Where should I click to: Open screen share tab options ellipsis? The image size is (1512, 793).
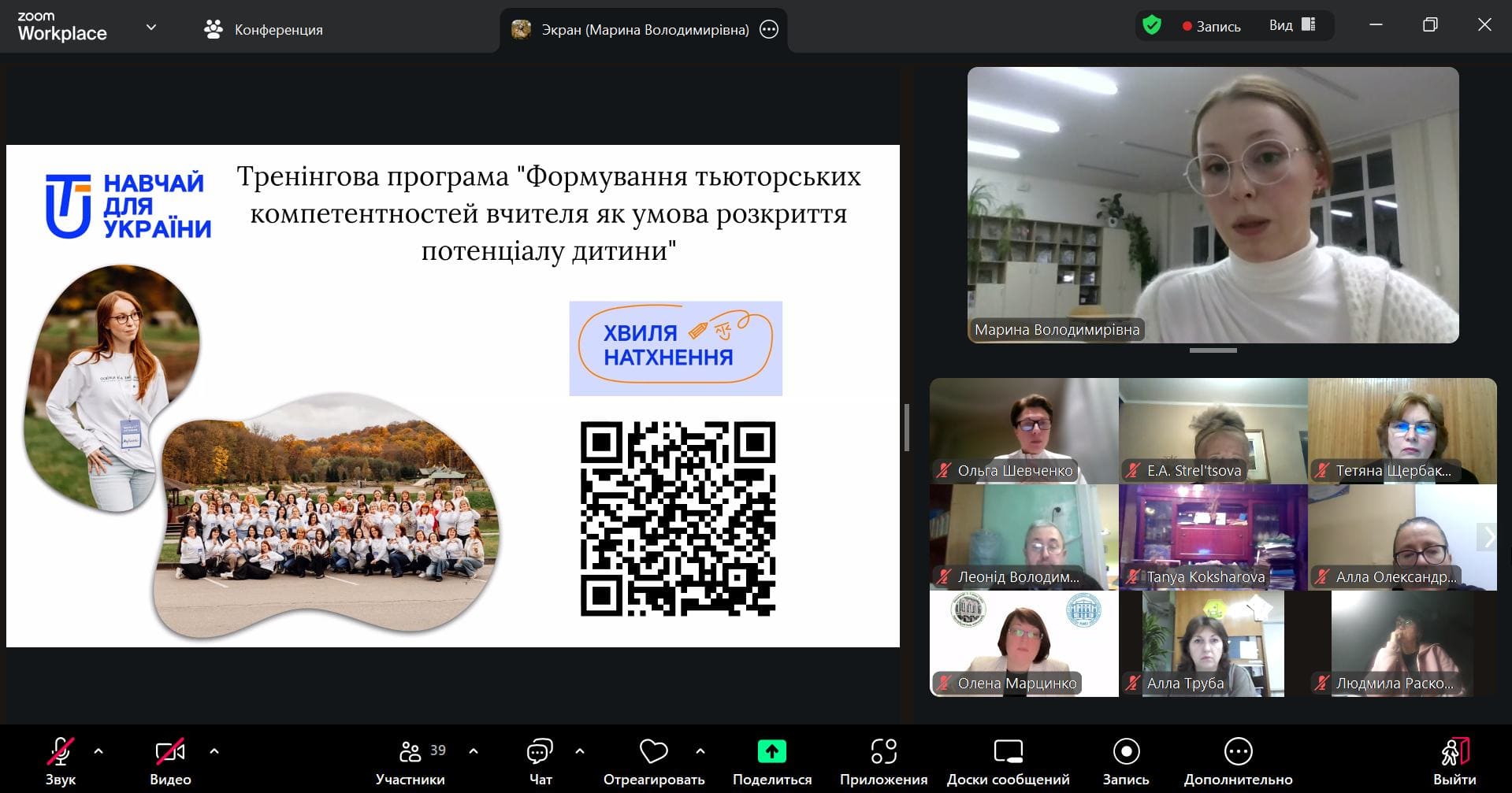pyautogui.click(x=769, y=30)
